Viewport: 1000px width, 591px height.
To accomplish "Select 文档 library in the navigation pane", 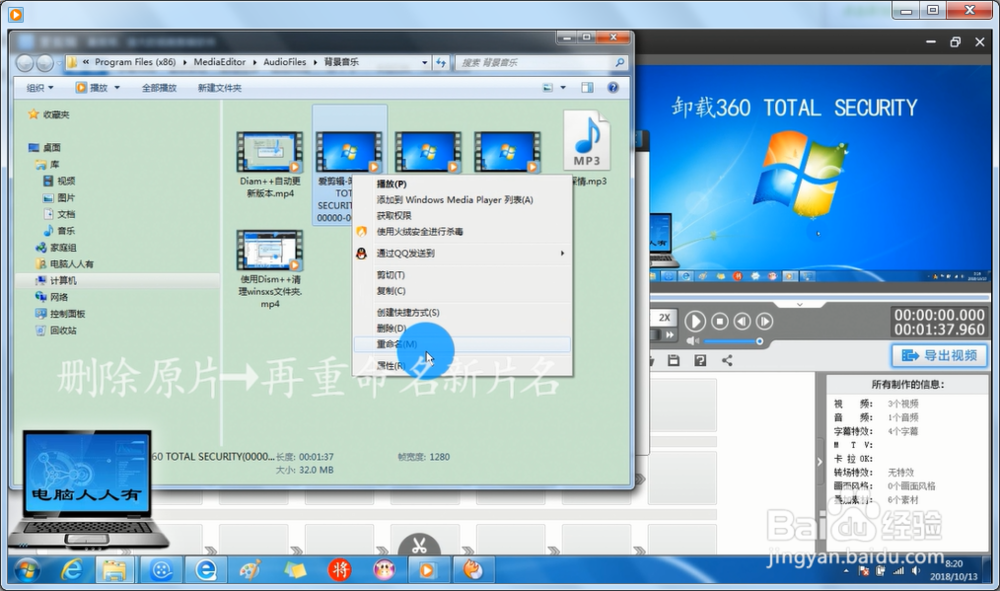I will coord(59,214).
